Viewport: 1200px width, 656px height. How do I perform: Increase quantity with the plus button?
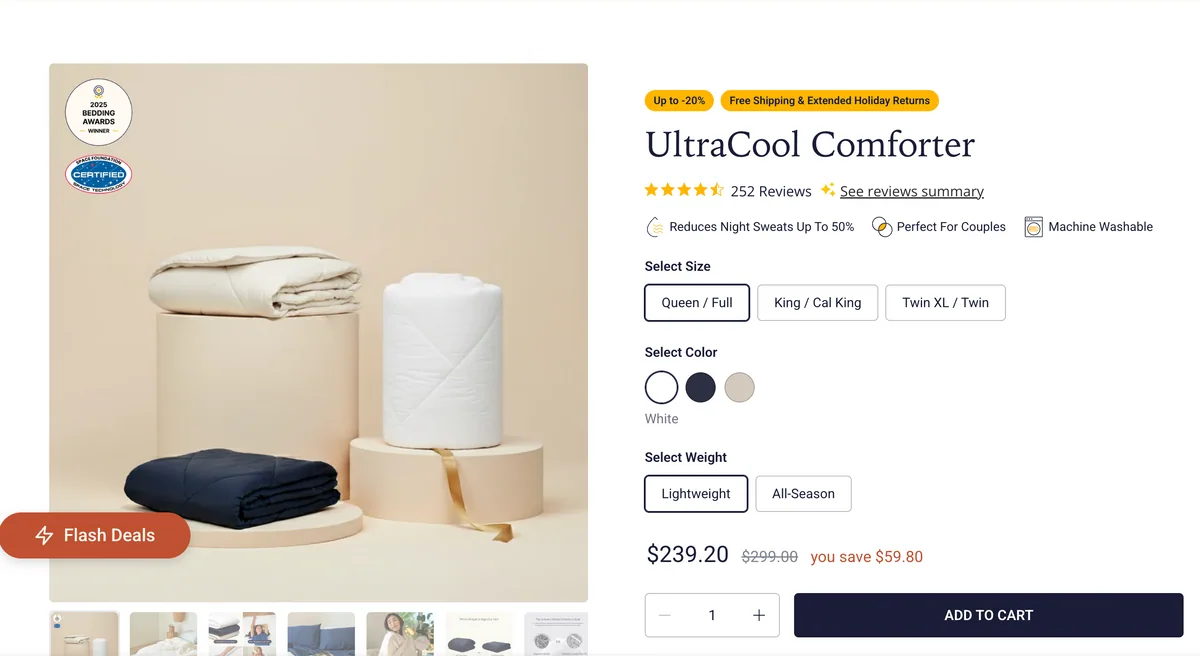(759, 615)
